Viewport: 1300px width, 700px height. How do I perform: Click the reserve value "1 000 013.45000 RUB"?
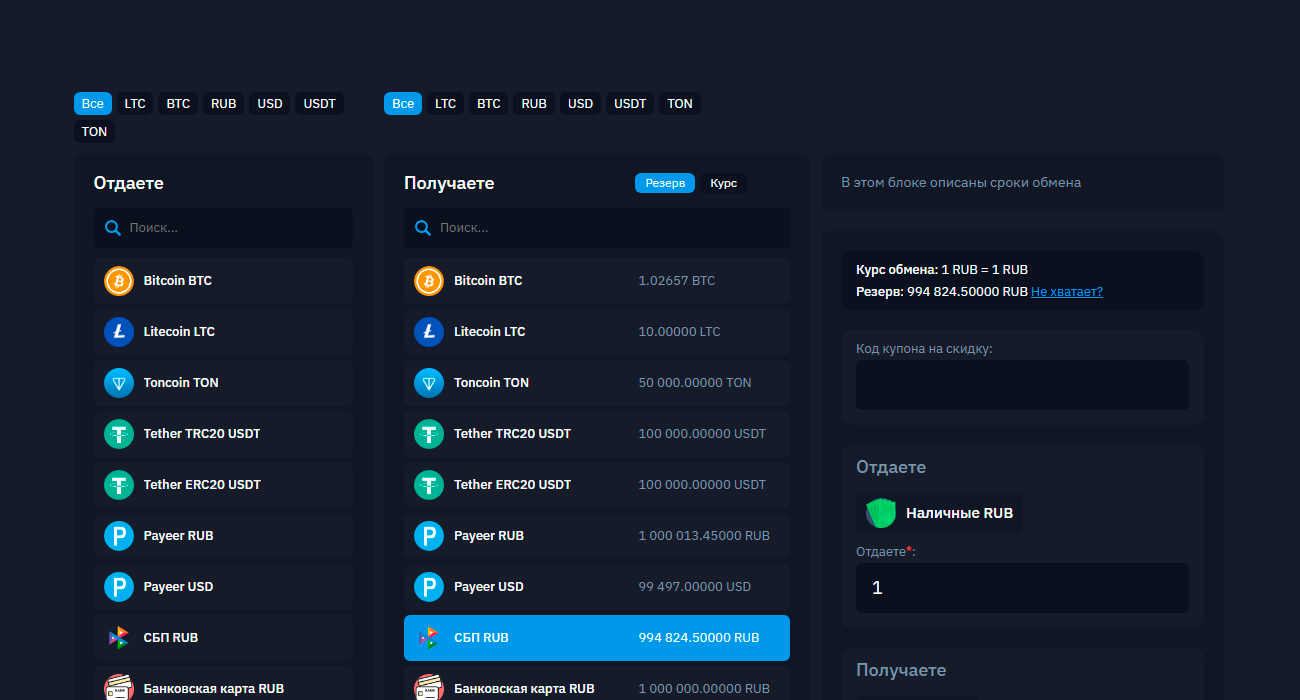[x=704, y=536]
